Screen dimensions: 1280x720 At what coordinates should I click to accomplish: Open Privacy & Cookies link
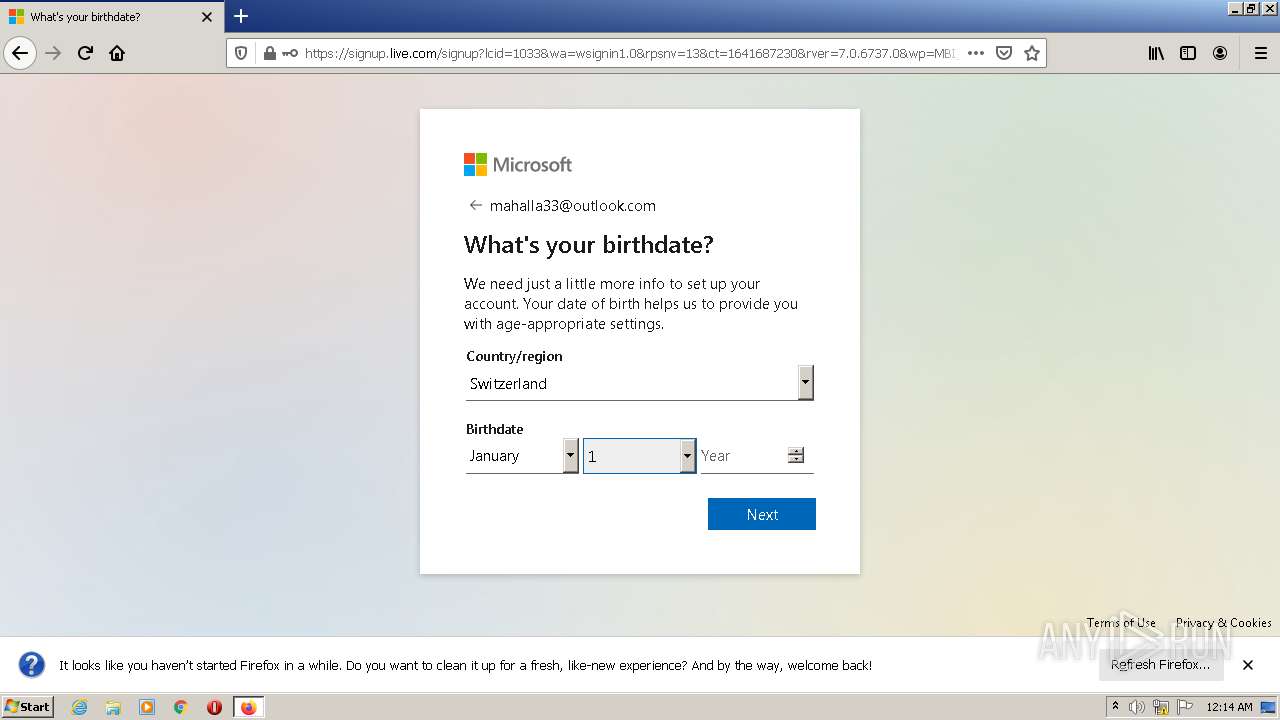point(1224,622)
